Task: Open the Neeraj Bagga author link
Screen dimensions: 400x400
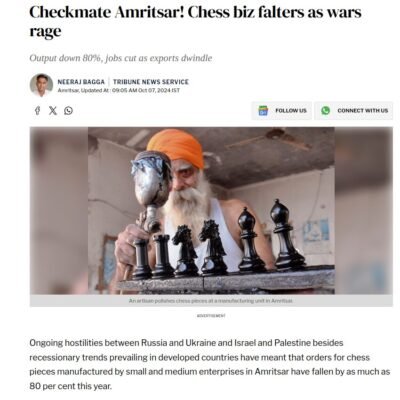Action: pos(81,82)
